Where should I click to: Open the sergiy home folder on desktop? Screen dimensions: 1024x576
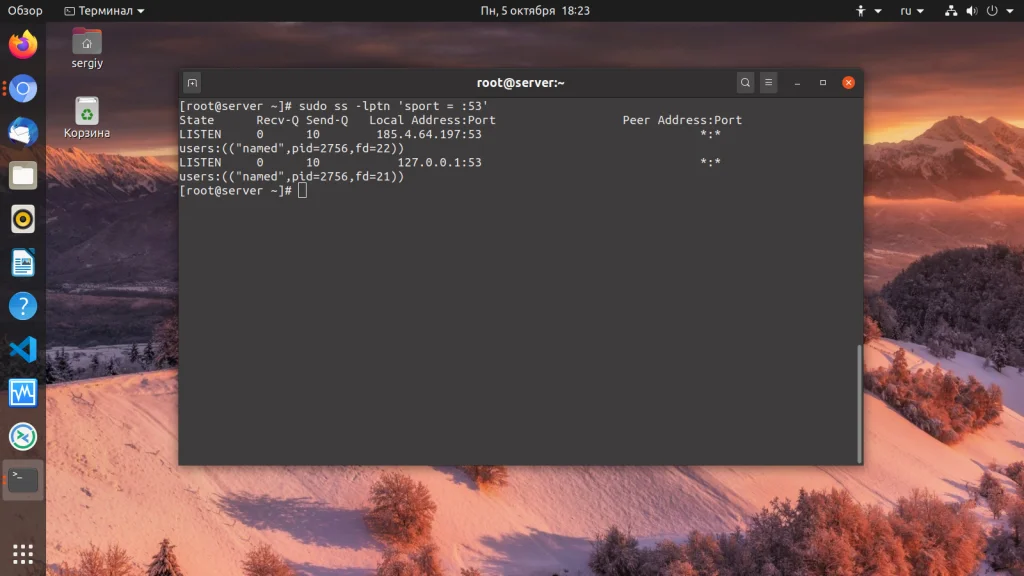click(87, 48)
